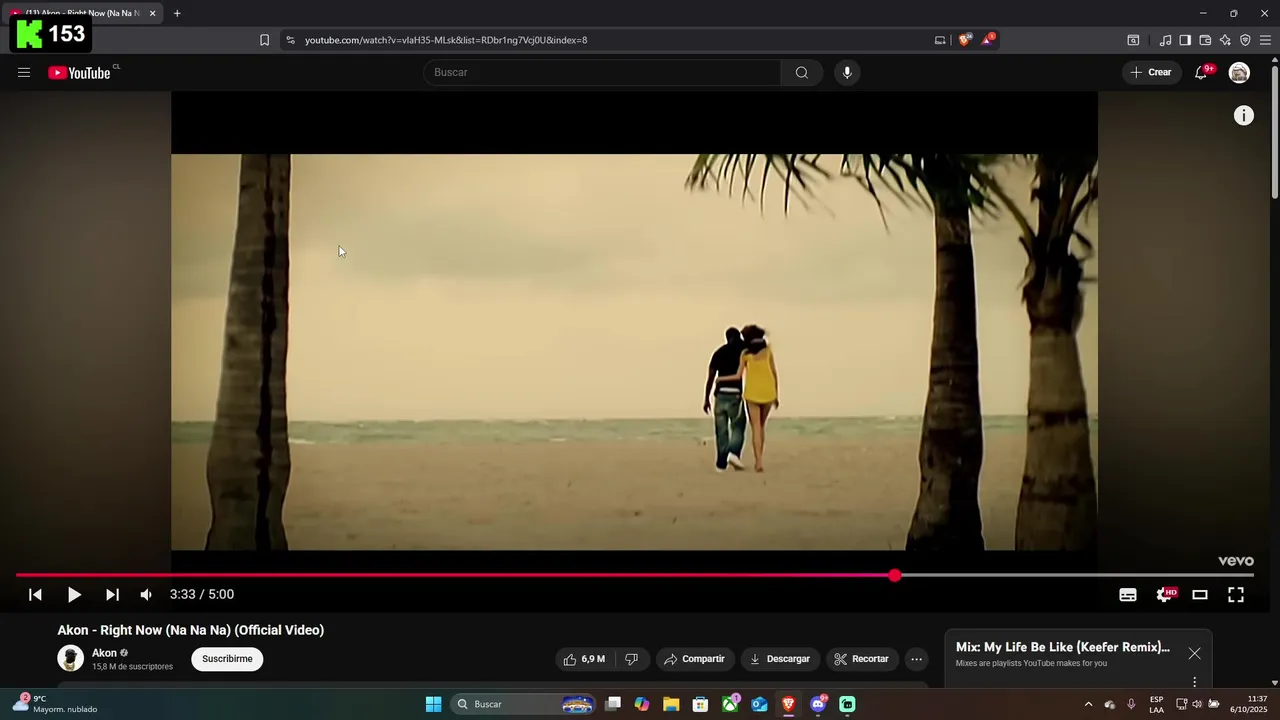Show video info card icon
Screen dimensions: 1280x720
click(1243, 116)
